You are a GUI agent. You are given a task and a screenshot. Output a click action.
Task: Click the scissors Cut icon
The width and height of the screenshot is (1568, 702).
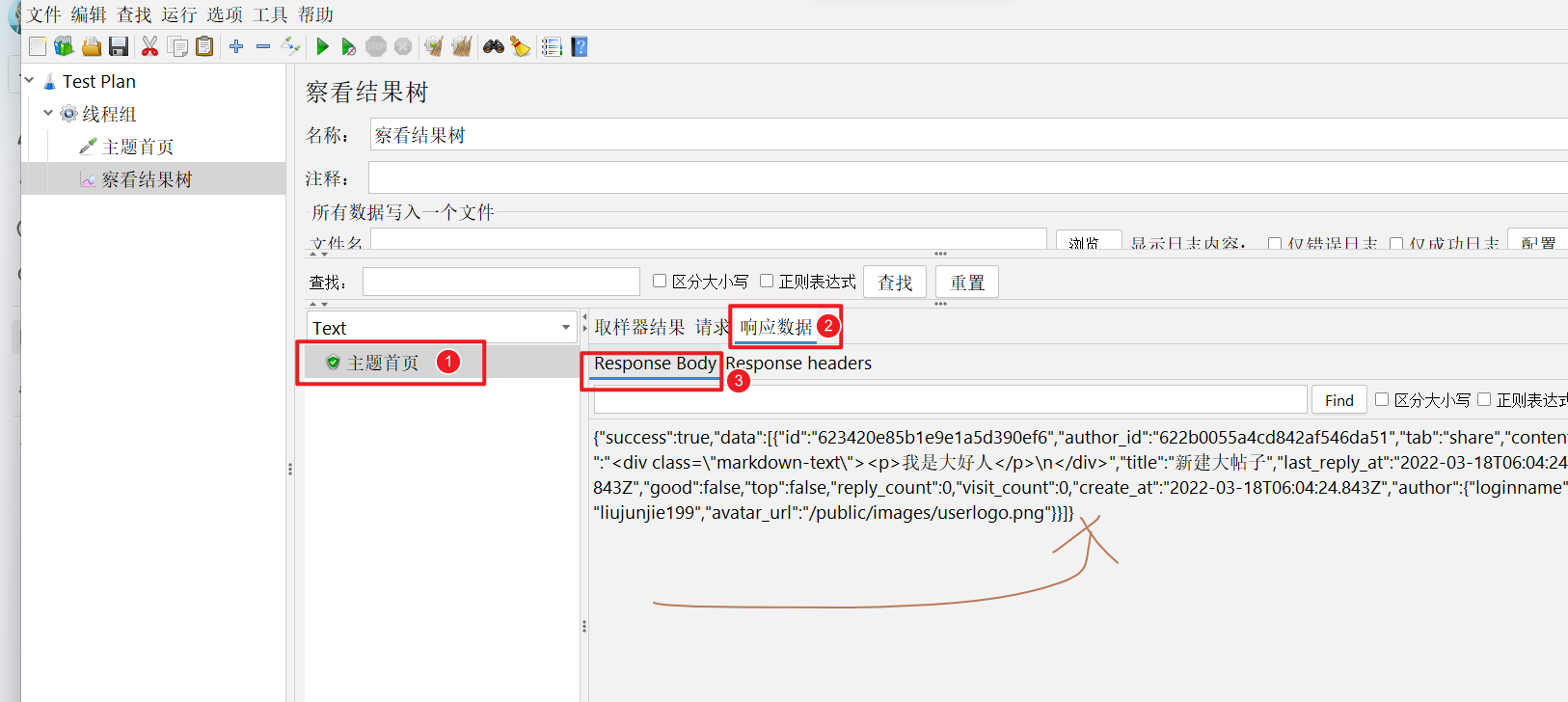tap(149, 46)
